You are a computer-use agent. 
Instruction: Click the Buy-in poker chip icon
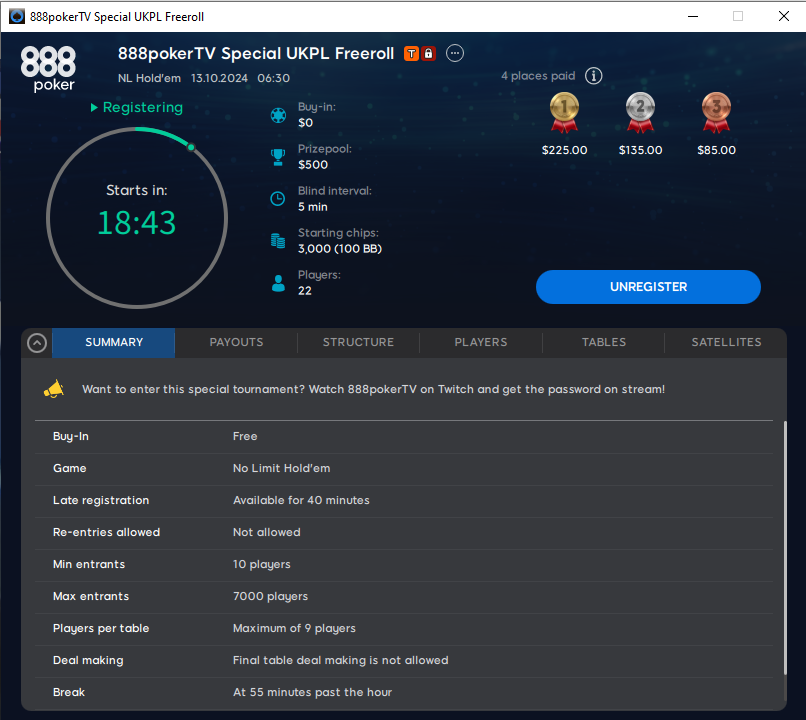(278, 115)
